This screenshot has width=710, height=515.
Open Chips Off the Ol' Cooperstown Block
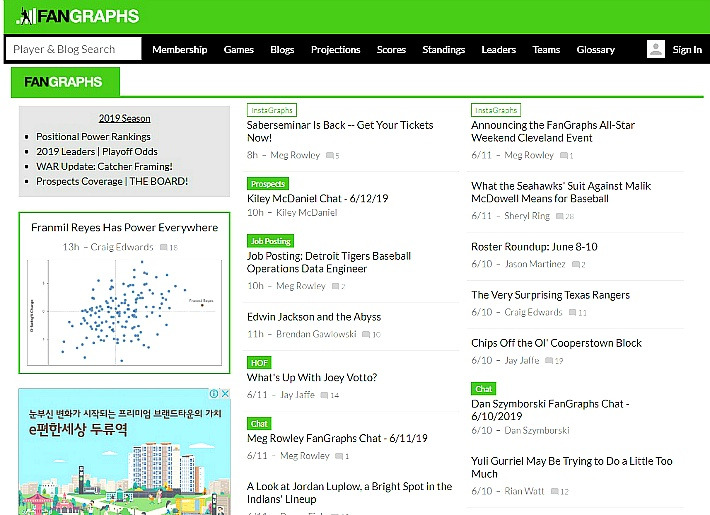556,343
